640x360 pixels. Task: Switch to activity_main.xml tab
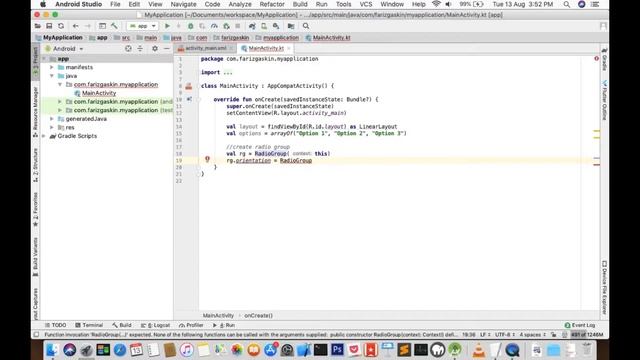205,49
